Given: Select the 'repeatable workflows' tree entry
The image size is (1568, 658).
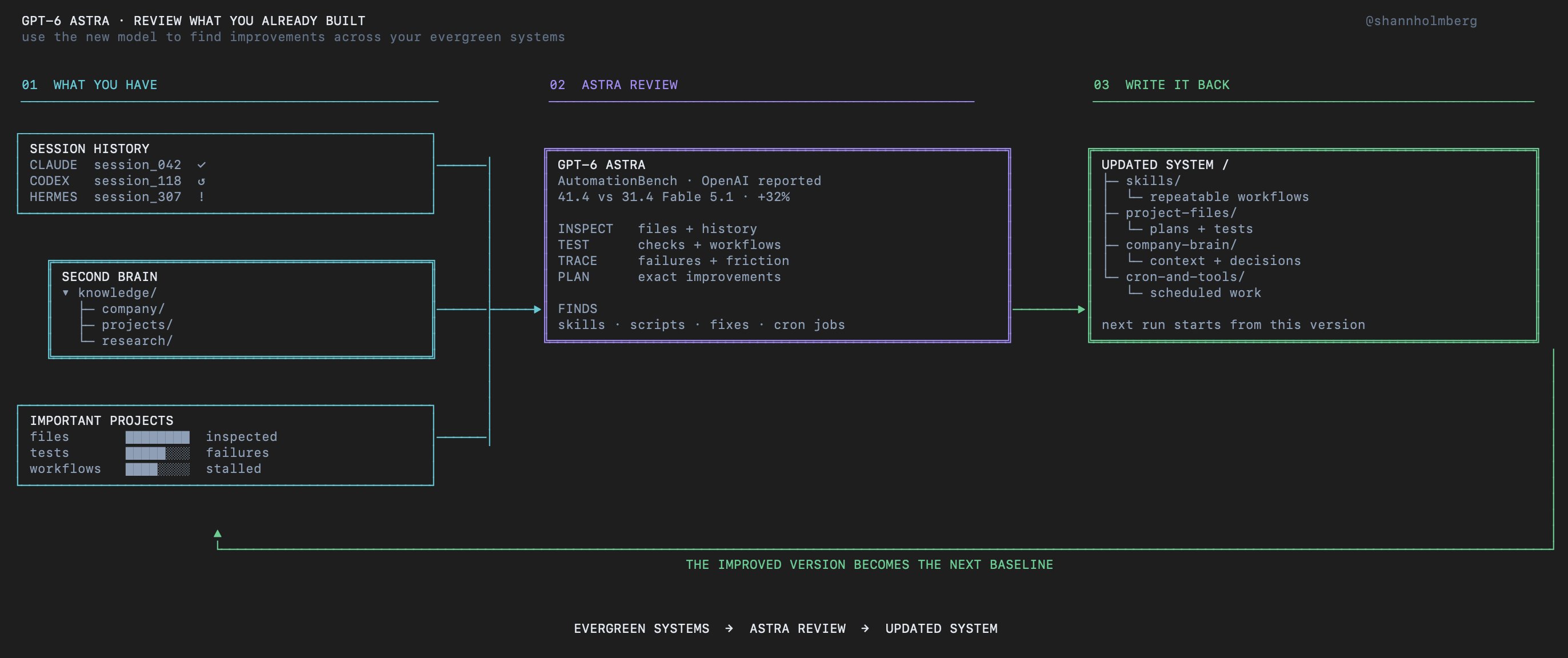Looking at the screenshot, I should click(x=1229, y=196).
